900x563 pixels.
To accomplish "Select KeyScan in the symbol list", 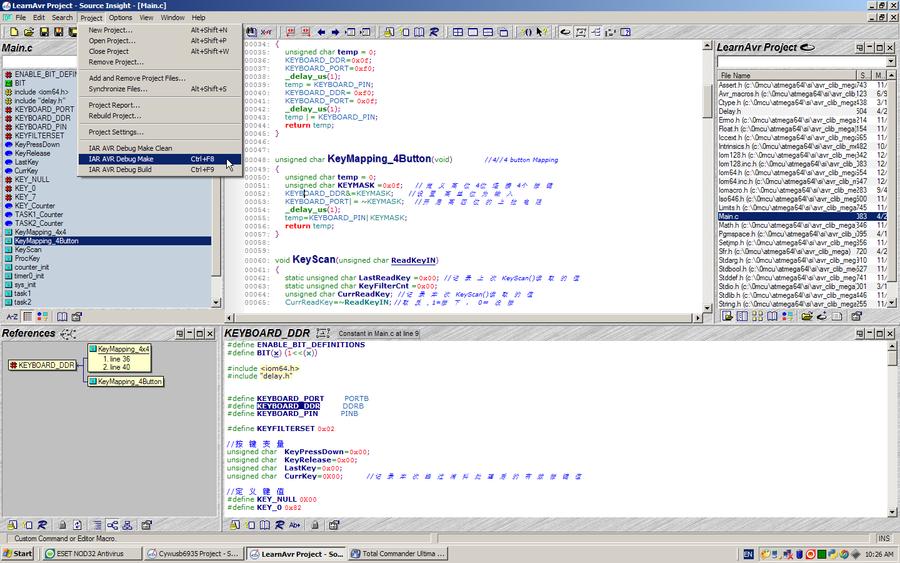I will click(28, 250).
